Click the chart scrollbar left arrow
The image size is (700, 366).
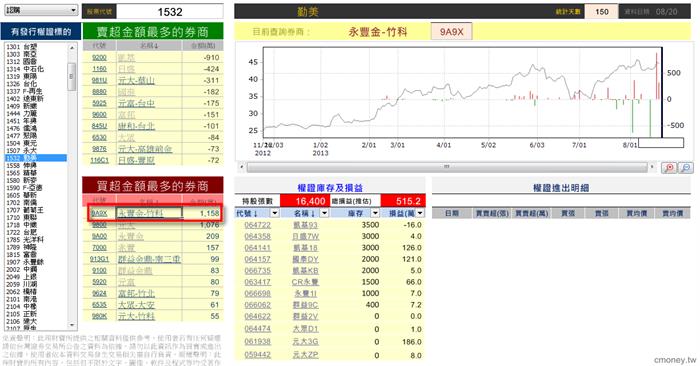pos(242,167)
